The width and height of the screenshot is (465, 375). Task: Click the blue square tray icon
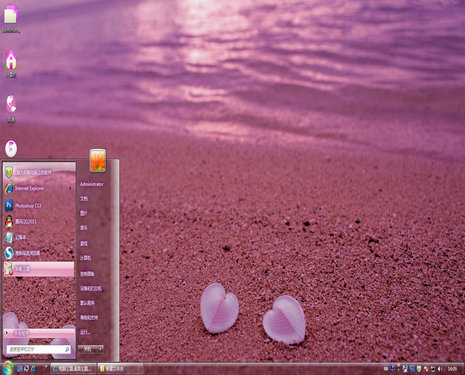[412, 368]
